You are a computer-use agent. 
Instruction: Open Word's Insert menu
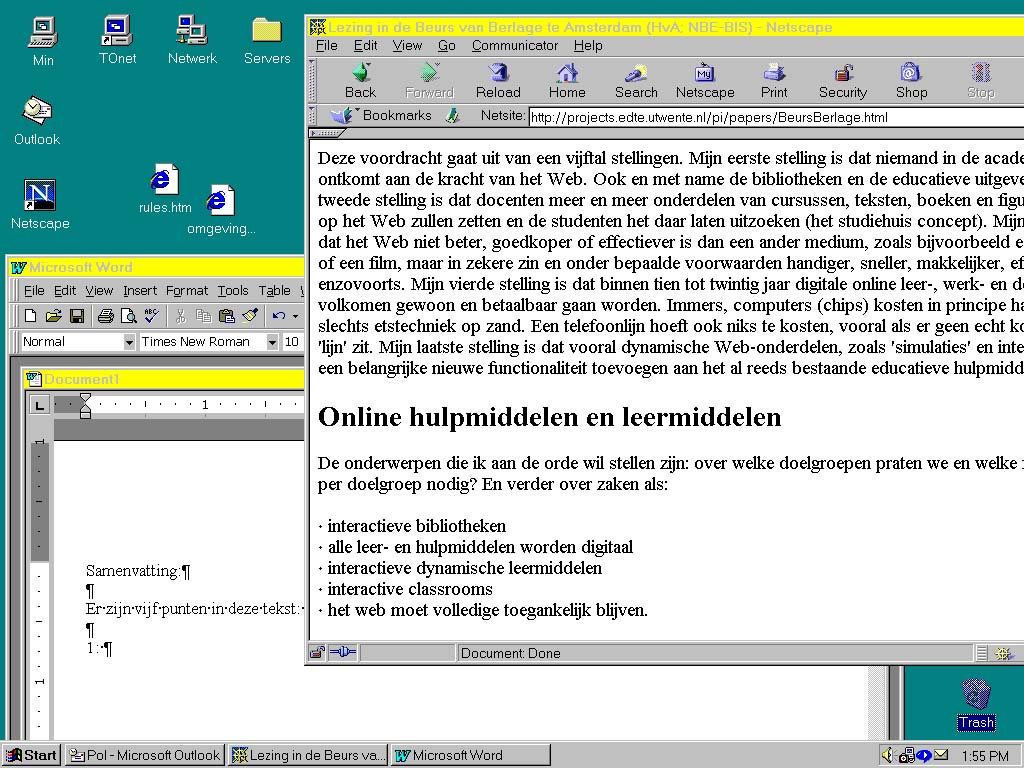point(140,291)
